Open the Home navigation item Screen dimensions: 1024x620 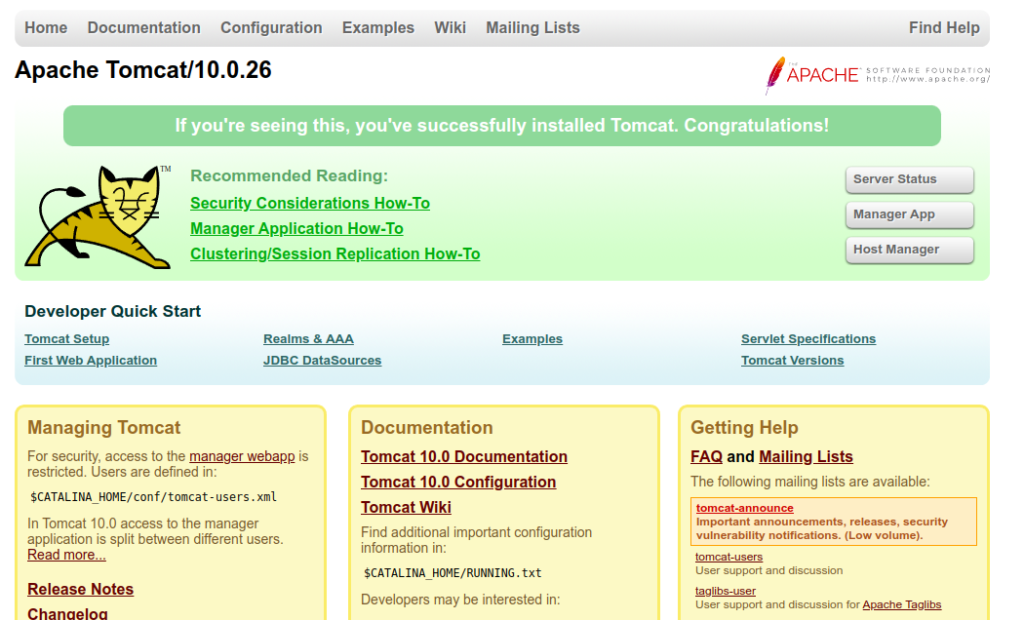(46, 27)
